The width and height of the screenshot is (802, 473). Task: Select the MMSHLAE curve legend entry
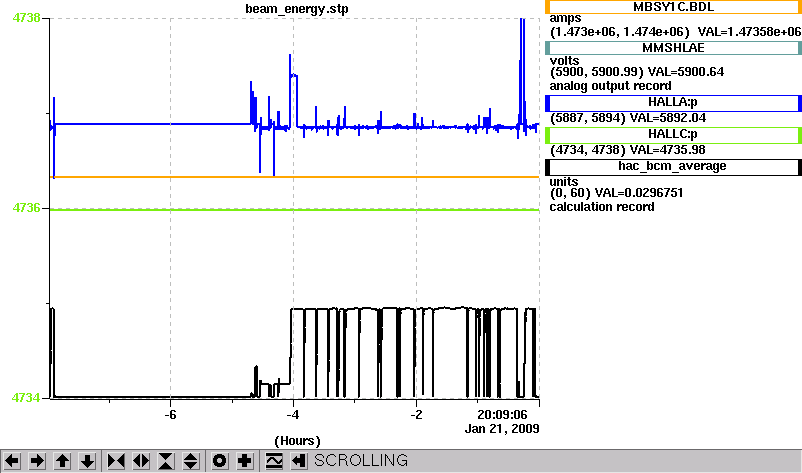click(673, 48)
